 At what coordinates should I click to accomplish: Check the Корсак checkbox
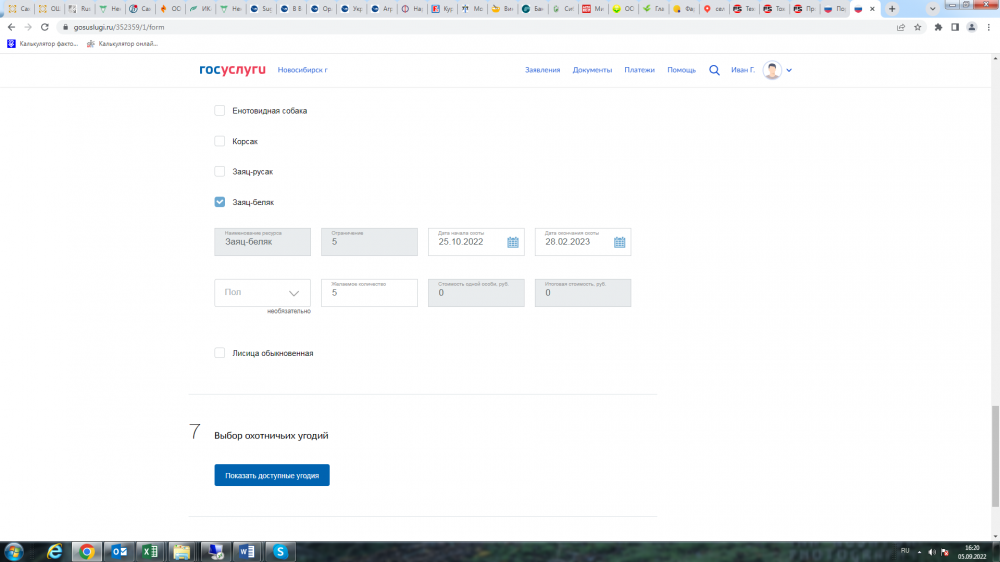pos(219,141)
